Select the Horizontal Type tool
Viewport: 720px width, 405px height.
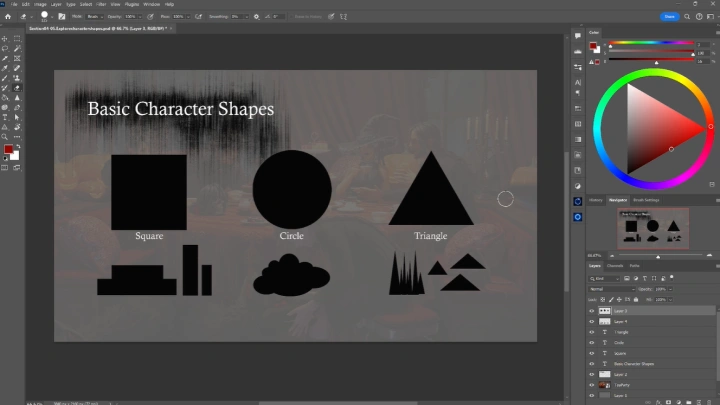[x=5, y=117]
